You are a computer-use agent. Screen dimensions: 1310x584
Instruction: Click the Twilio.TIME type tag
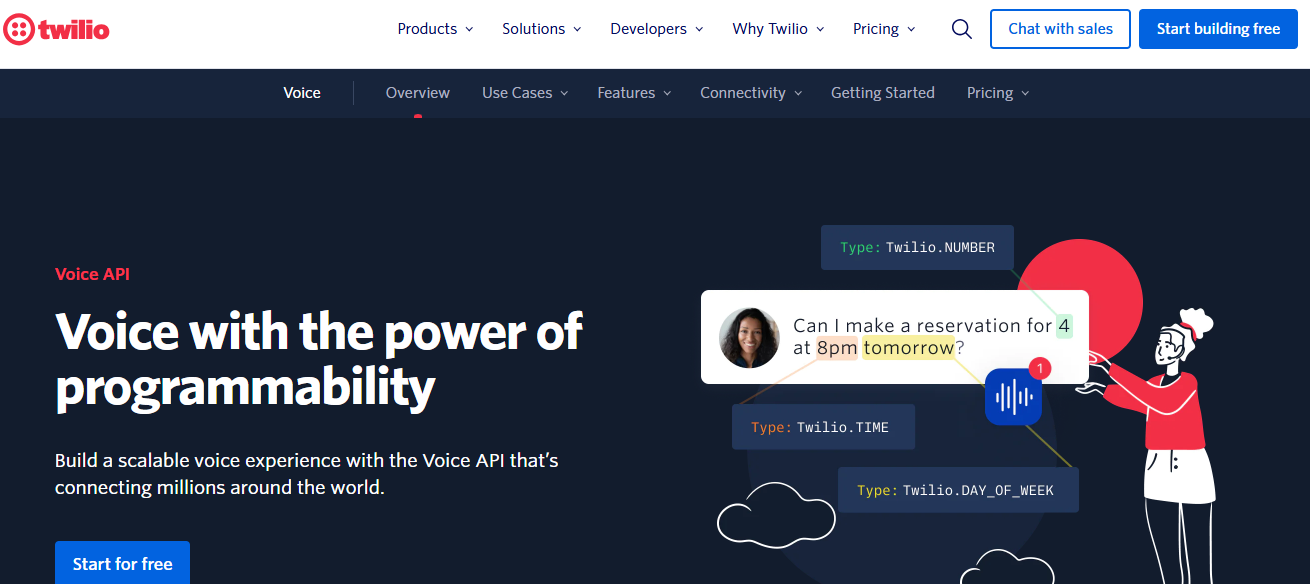[x=822, y=426]
